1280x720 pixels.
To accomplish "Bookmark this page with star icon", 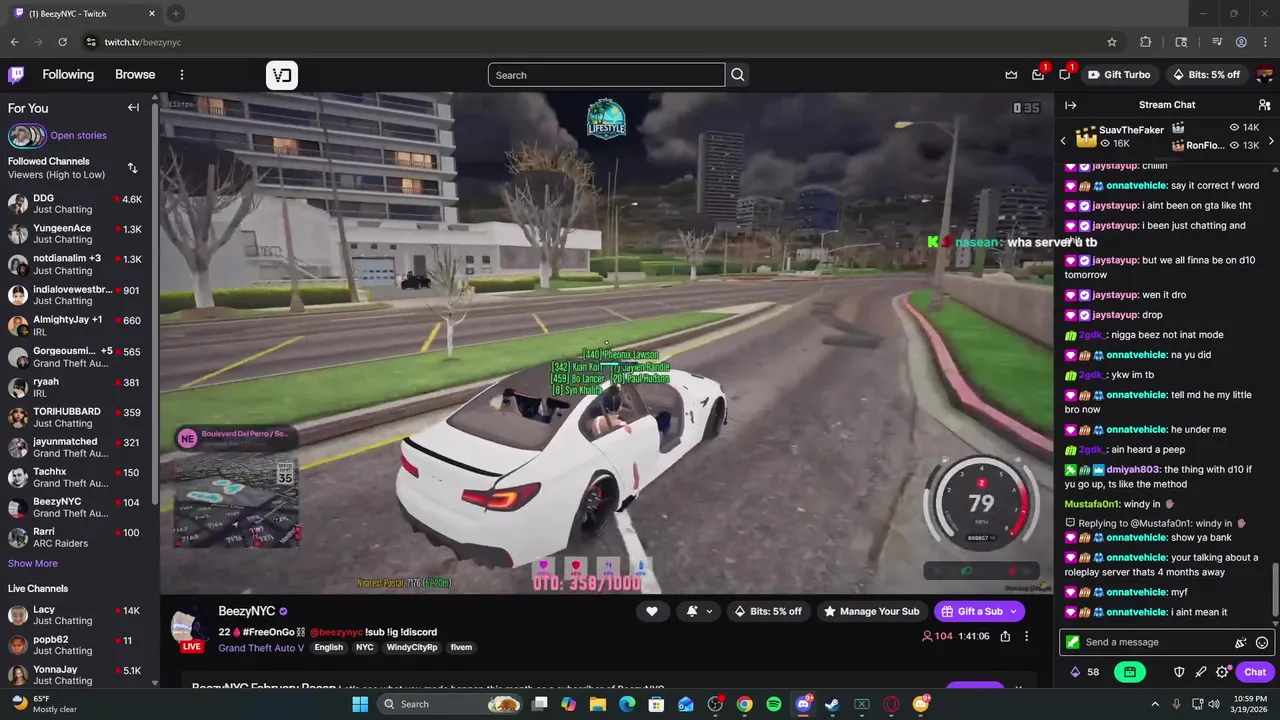I will 1111,42.
